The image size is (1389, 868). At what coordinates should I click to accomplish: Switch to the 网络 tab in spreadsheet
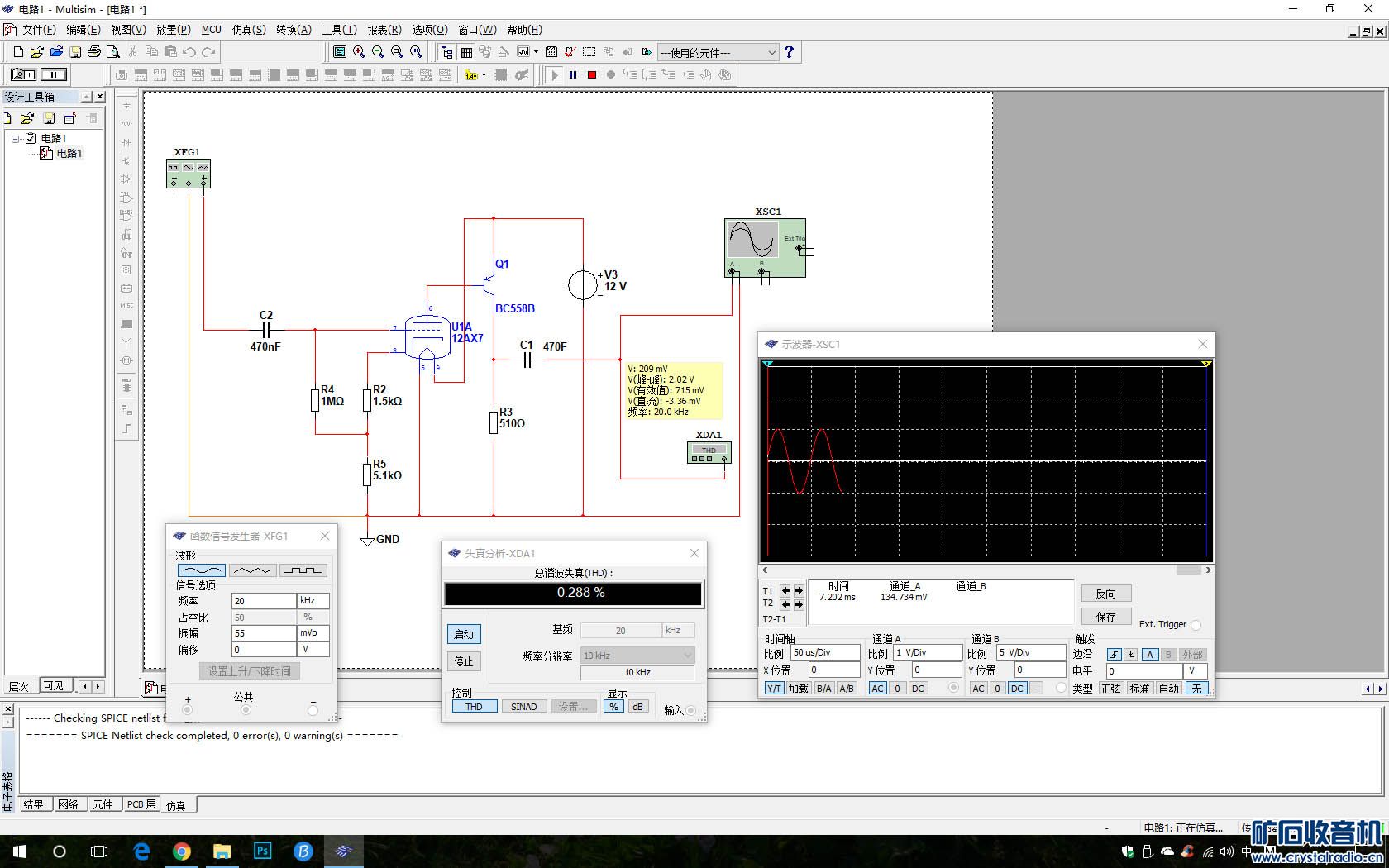click(x=69, y=804)
